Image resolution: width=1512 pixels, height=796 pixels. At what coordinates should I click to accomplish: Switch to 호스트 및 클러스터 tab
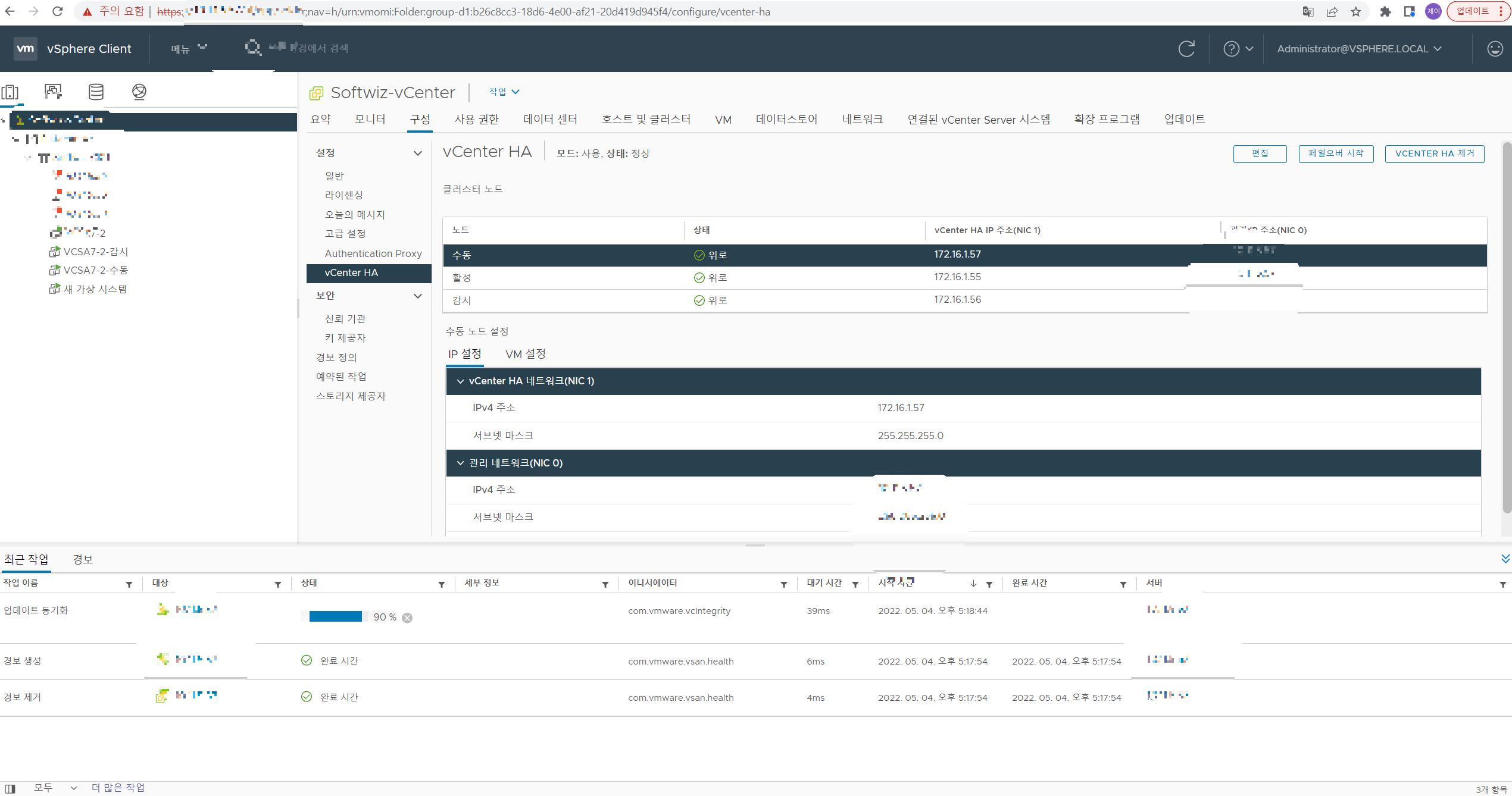[646, 120]
